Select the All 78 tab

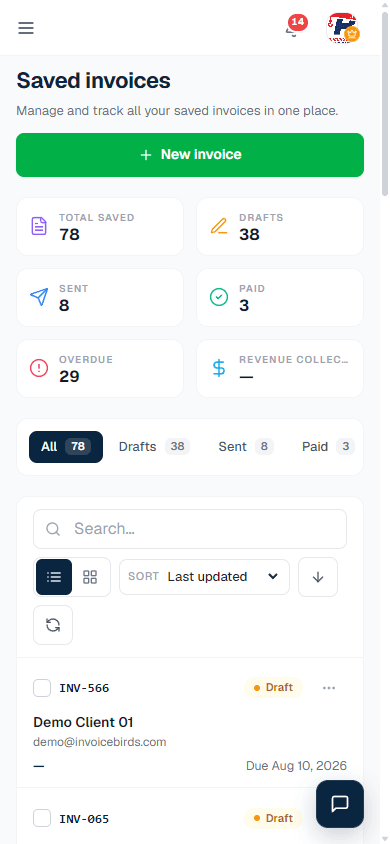[66, 447]
